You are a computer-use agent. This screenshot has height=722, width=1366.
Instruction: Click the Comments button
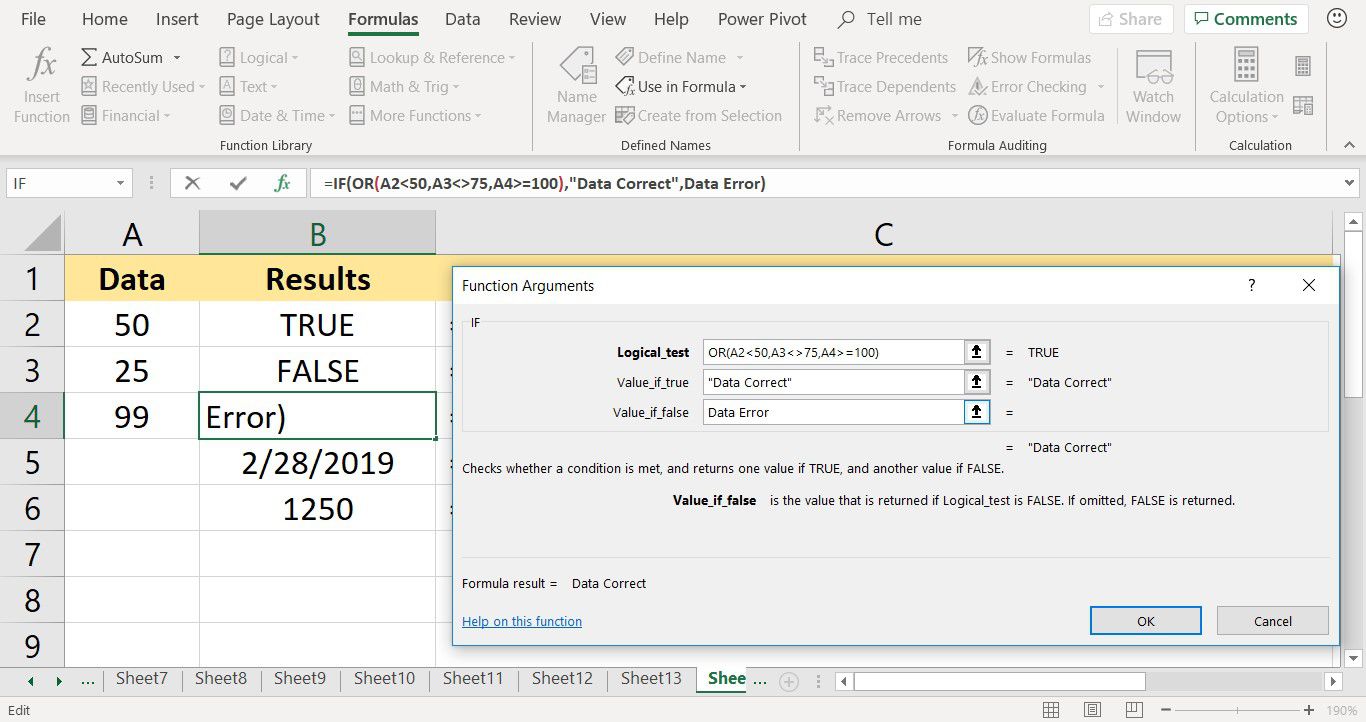click(1245, 19)
